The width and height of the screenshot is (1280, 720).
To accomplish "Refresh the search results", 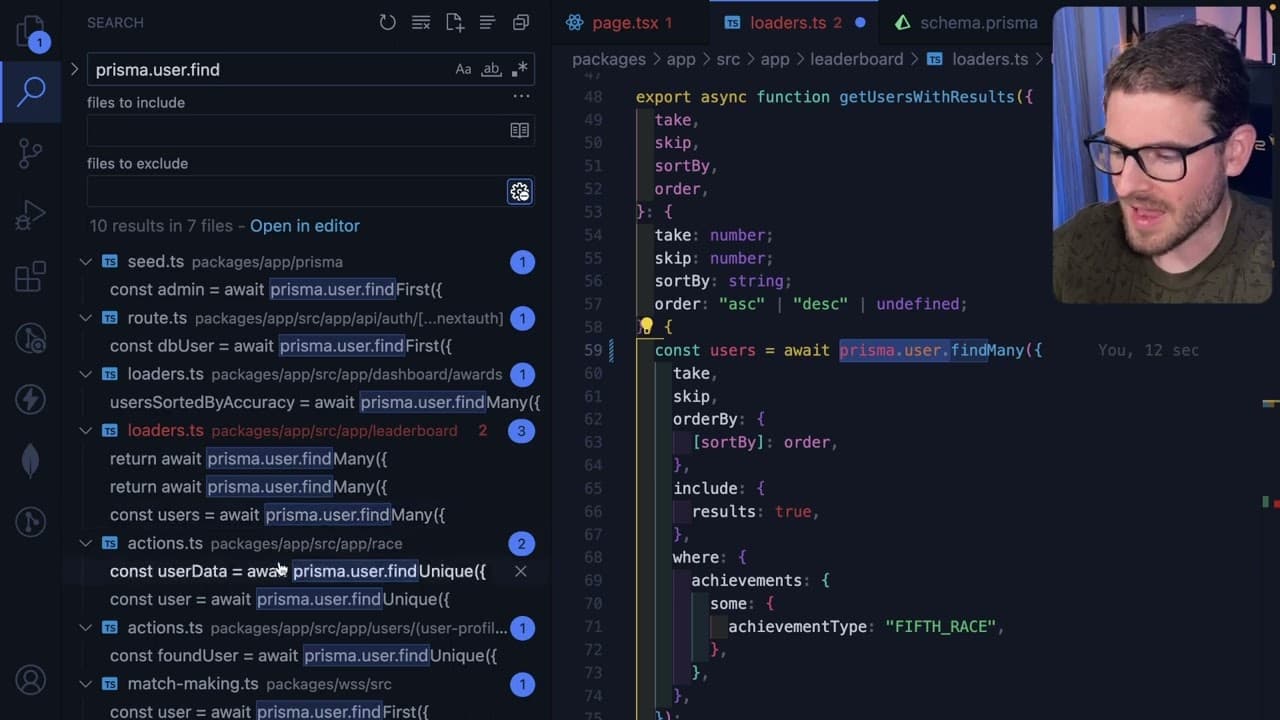I will (388, 22).
